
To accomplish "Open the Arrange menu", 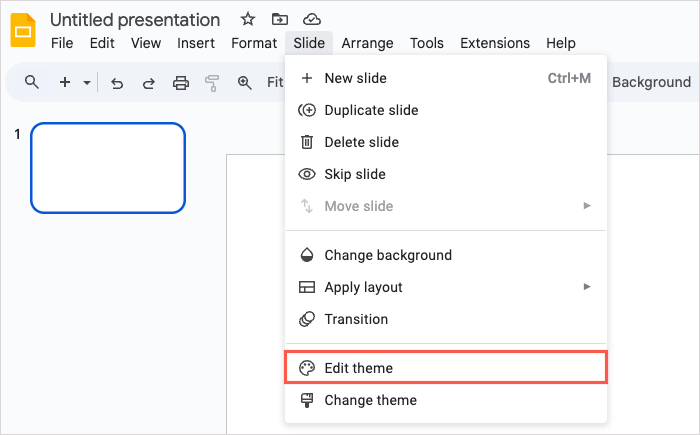I will click(x=367, y=43).
